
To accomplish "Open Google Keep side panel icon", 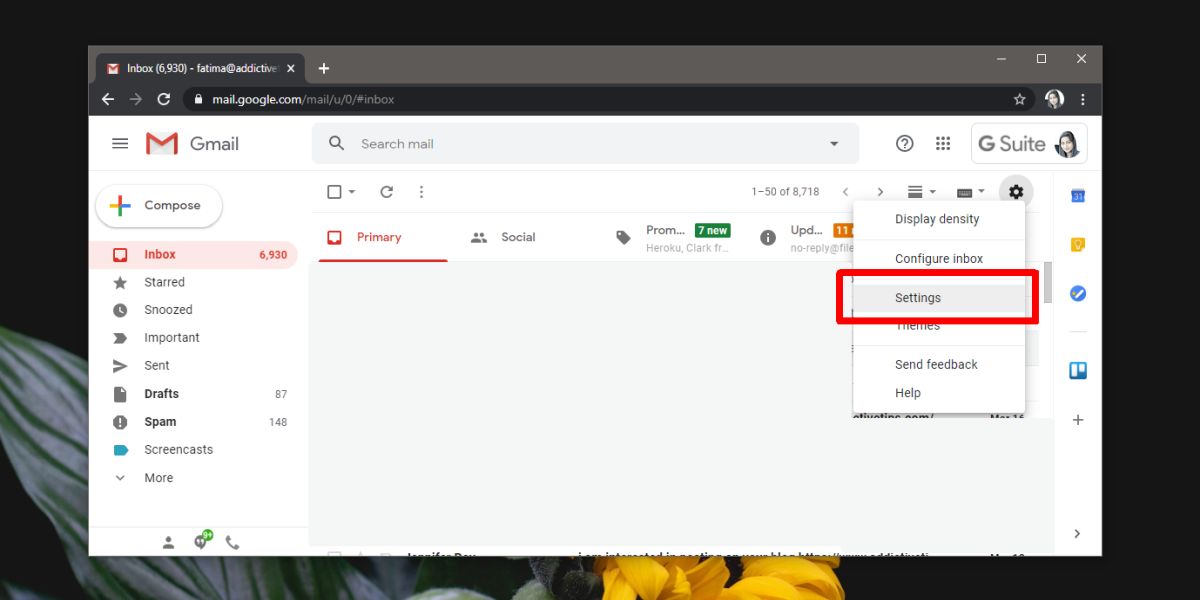I will (1078, 245).
